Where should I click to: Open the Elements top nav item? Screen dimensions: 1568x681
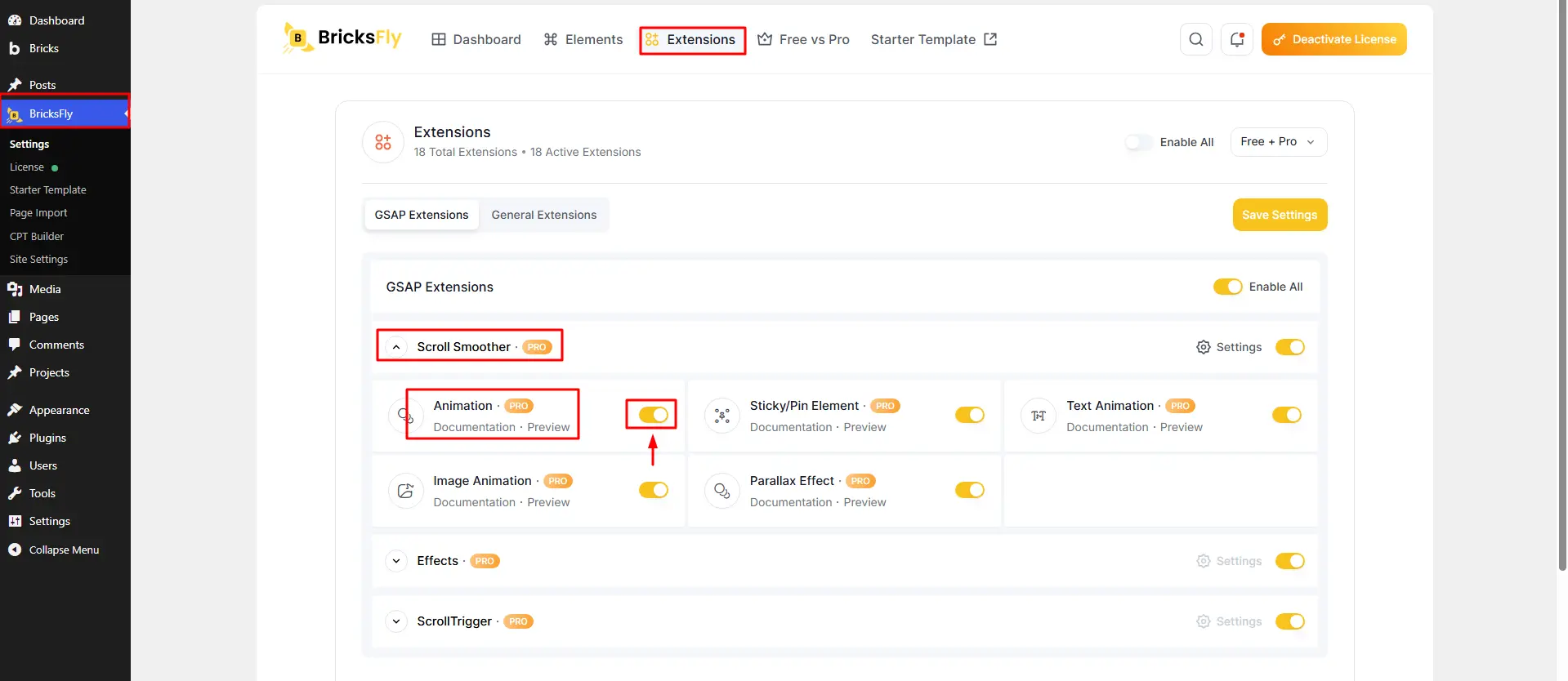[x=583, y=39]
